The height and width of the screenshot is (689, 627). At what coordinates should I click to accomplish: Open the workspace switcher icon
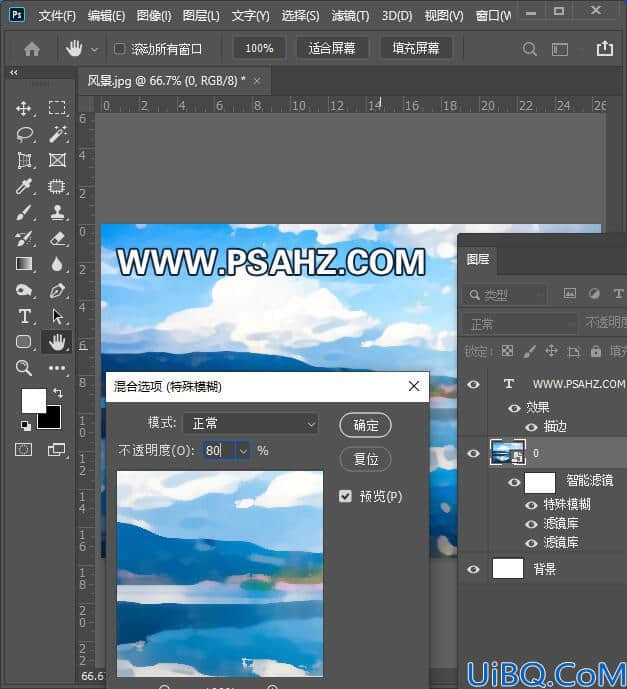click(560, 49)
